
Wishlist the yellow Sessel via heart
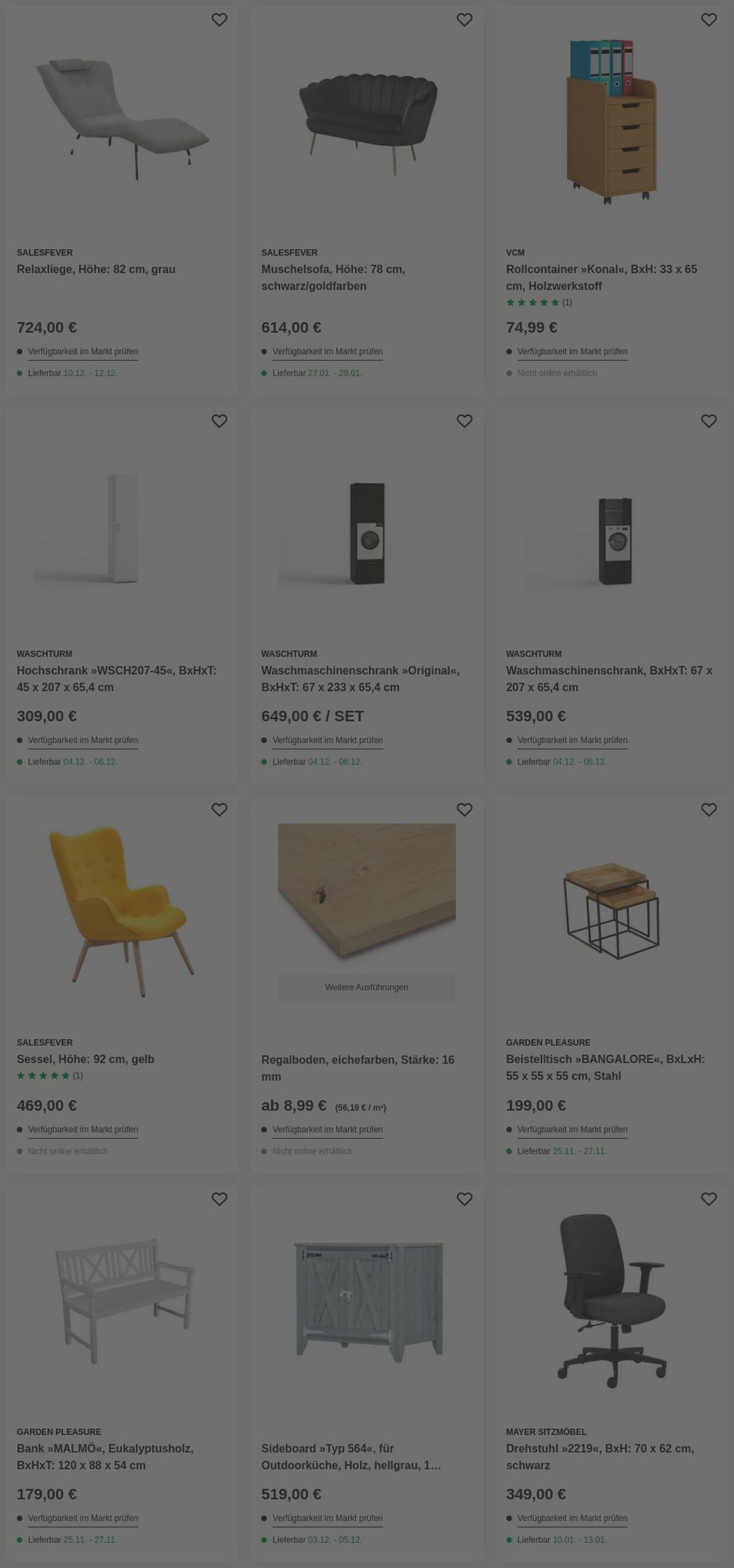[219, 810]
